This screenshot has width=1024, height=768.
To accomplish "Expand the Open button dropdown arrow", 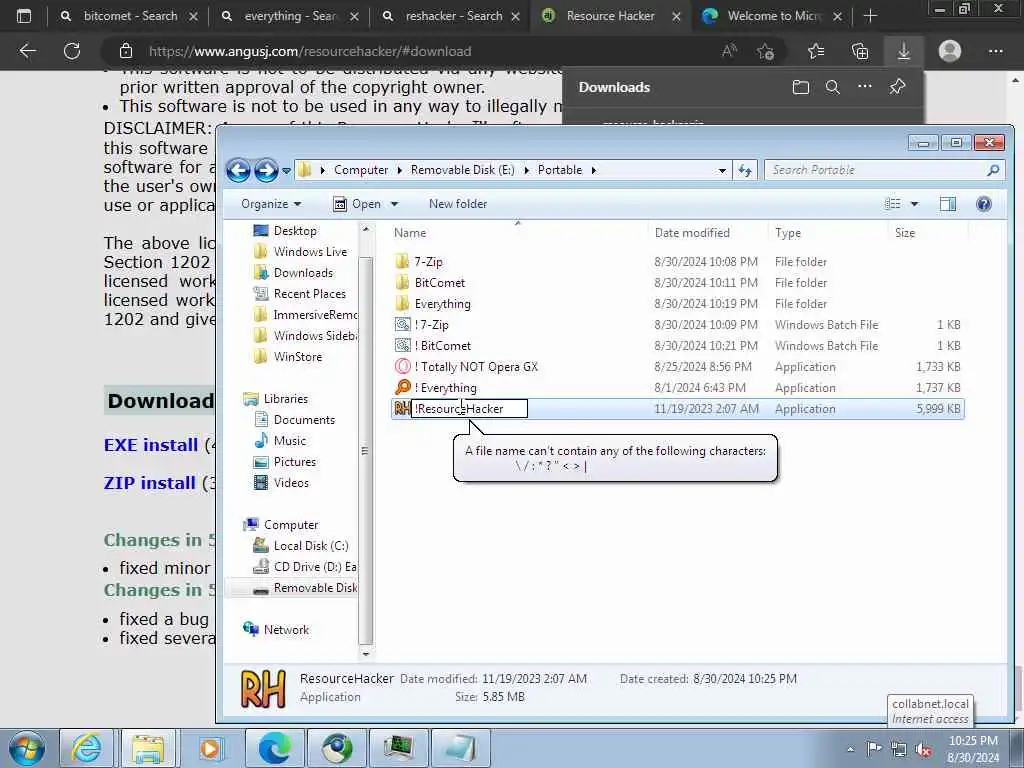I will point(394,204).
